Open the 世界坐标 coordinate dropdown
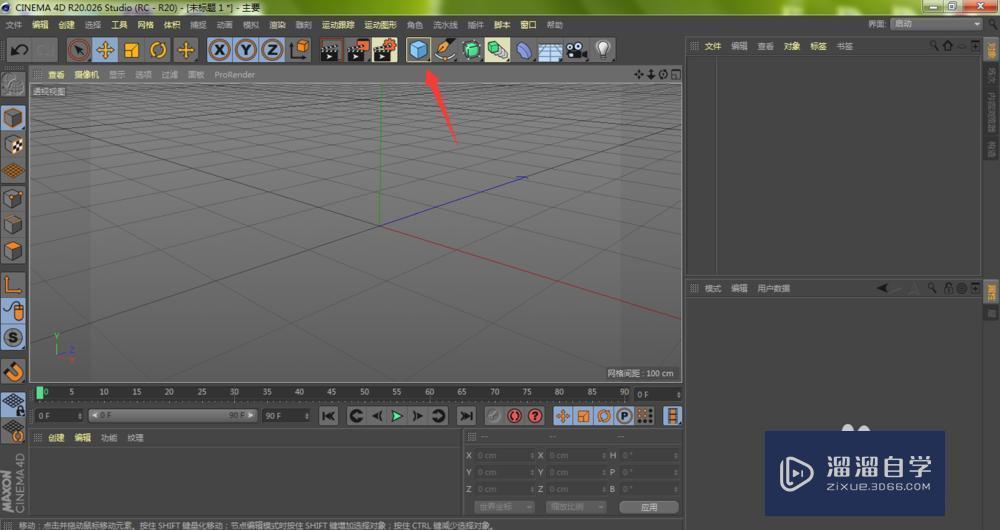 click(x=504, y=507)
